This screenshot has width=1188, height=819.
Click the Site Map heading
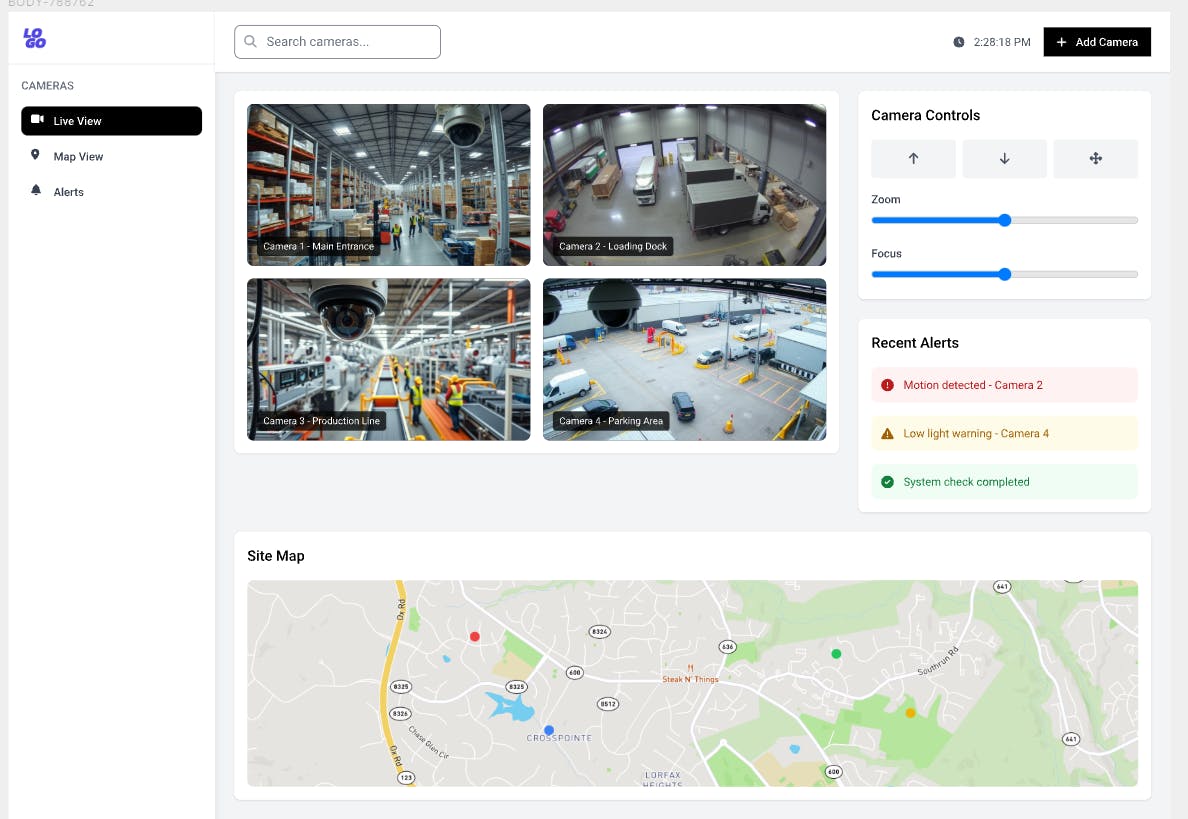276,556
